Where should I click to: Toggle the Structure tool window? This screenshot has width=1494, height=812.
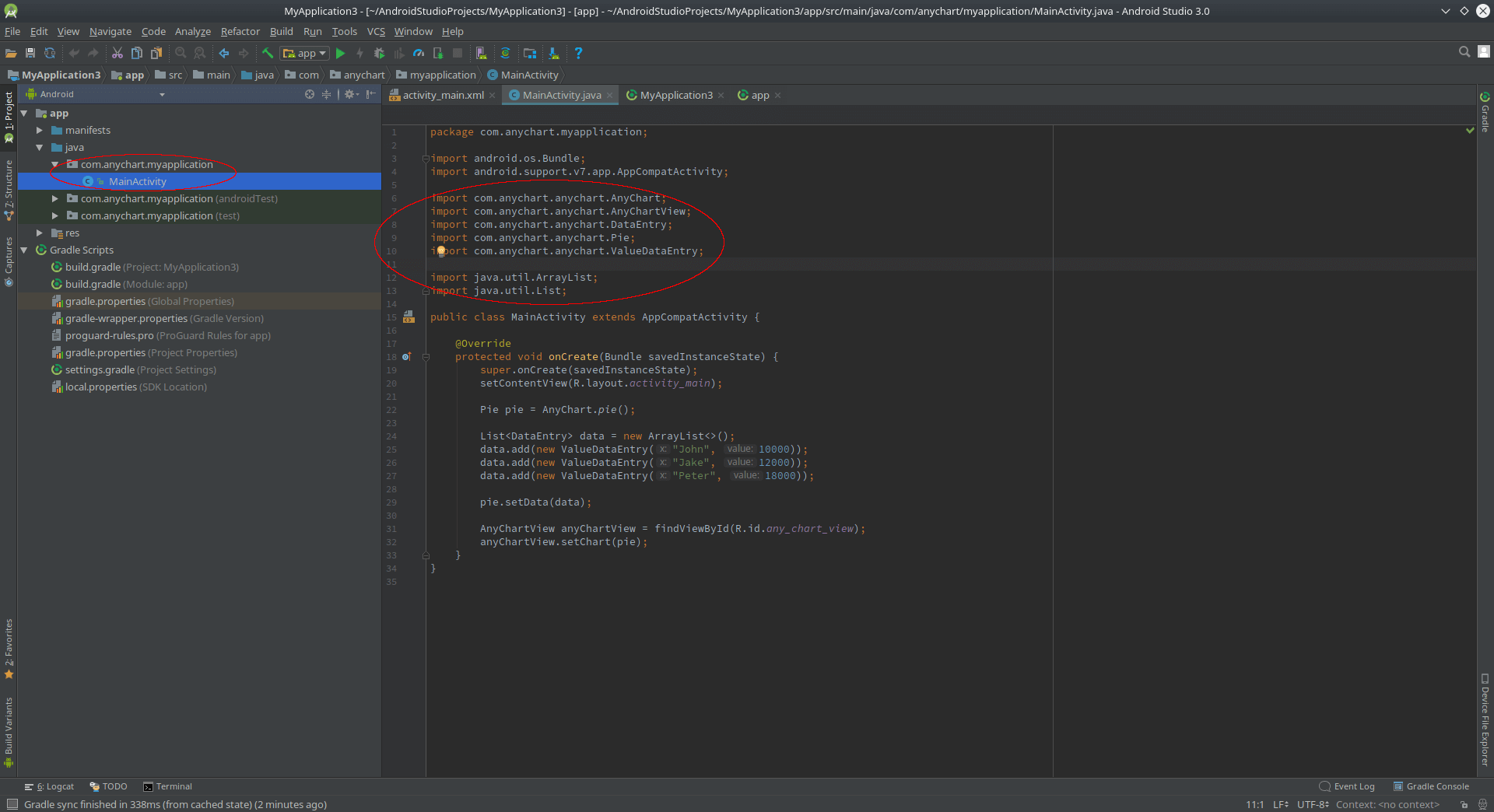(x=9, y=190)
